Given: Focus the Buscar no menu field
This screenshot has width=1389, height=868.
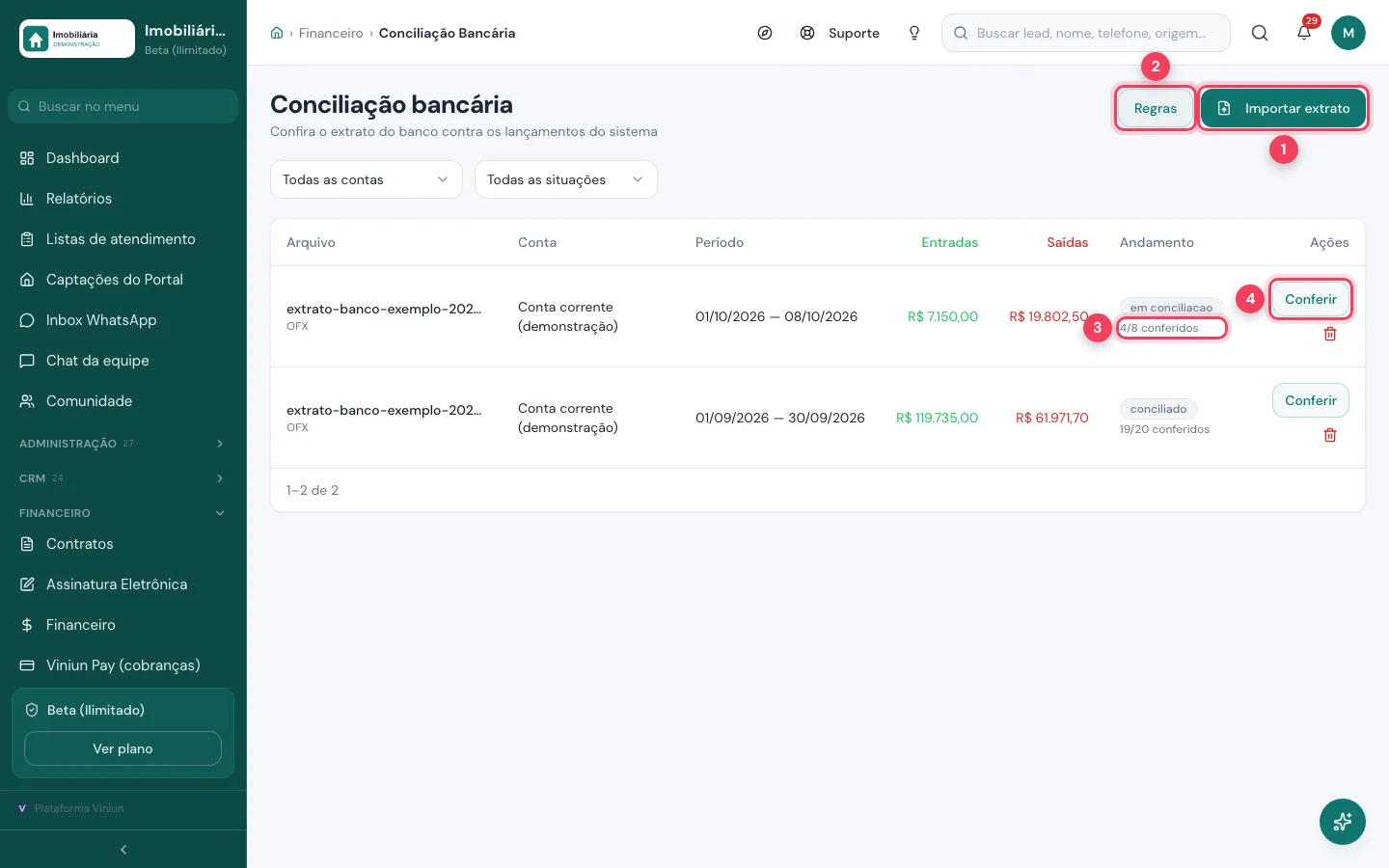Looking at the screenshot, I should coord(123,106).
